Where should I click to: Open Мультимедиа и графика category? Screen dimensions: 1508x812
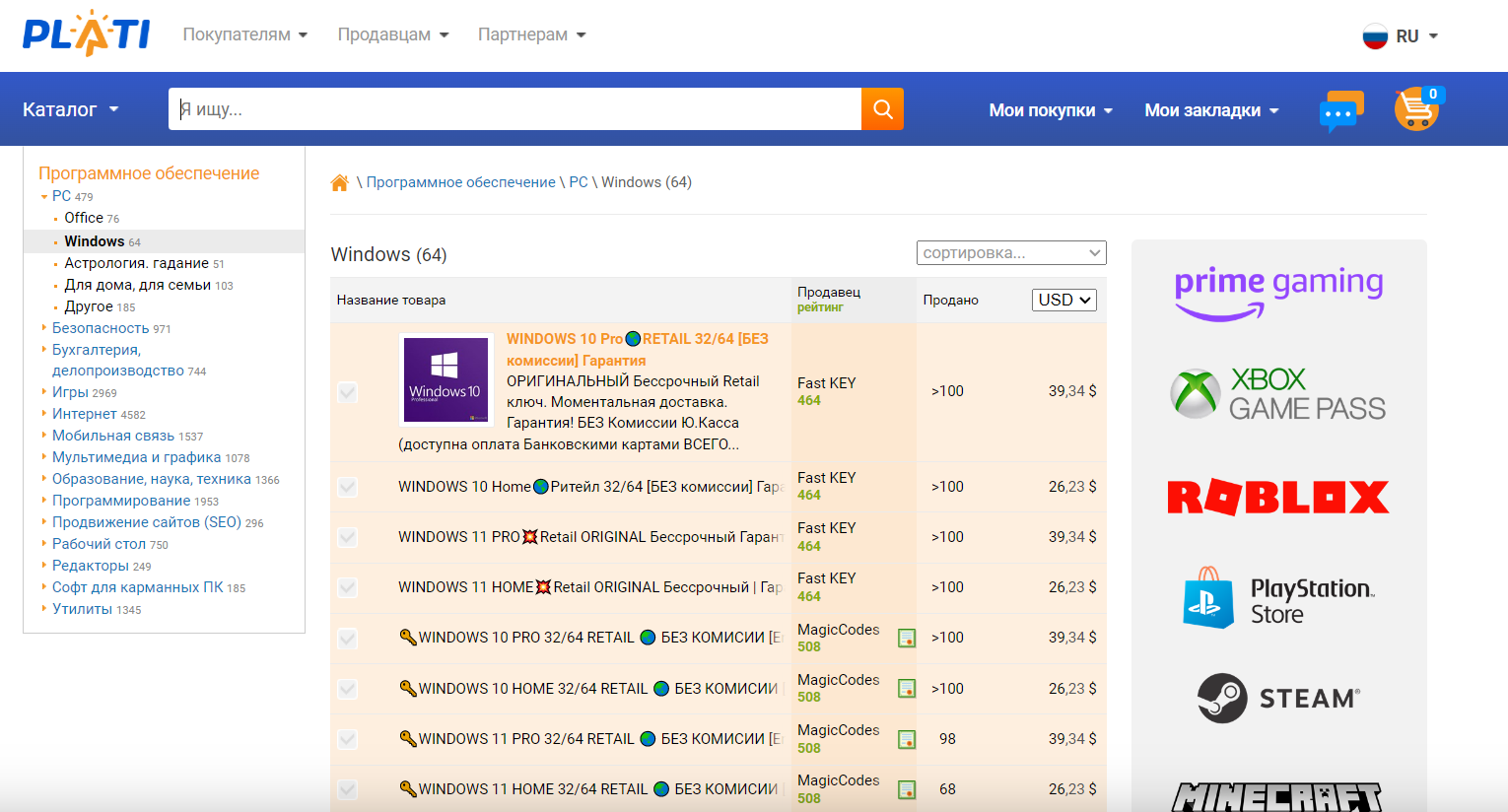pos(136,457)
